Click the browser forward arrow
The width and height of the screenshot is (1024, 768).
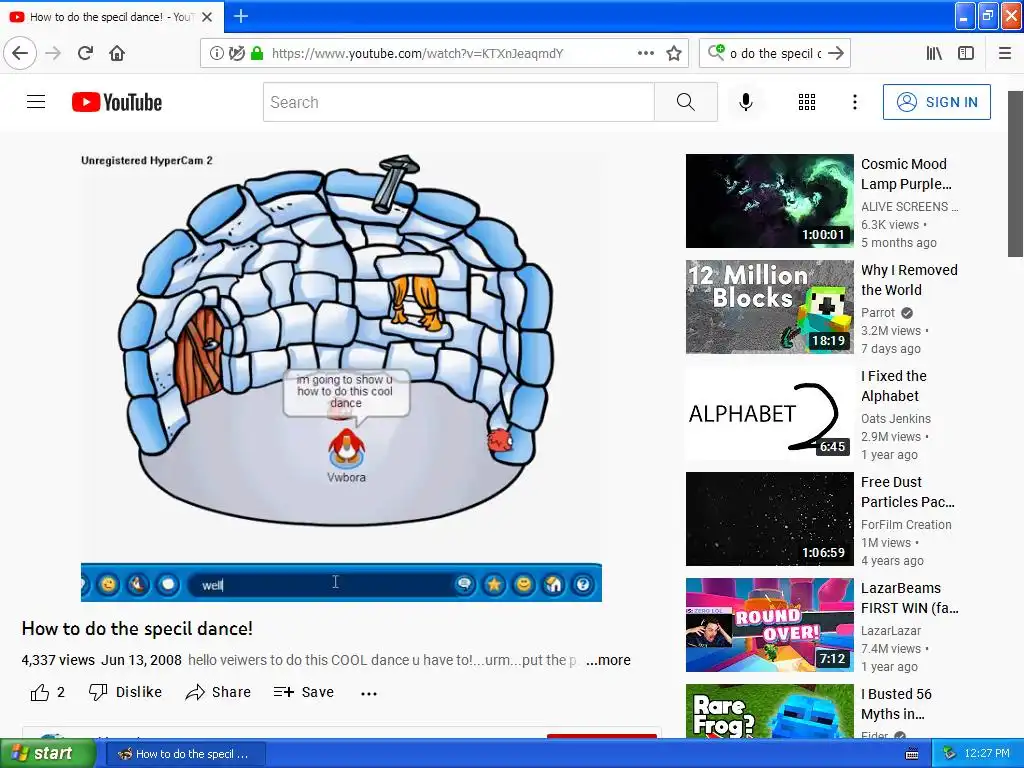pos(53,53)
